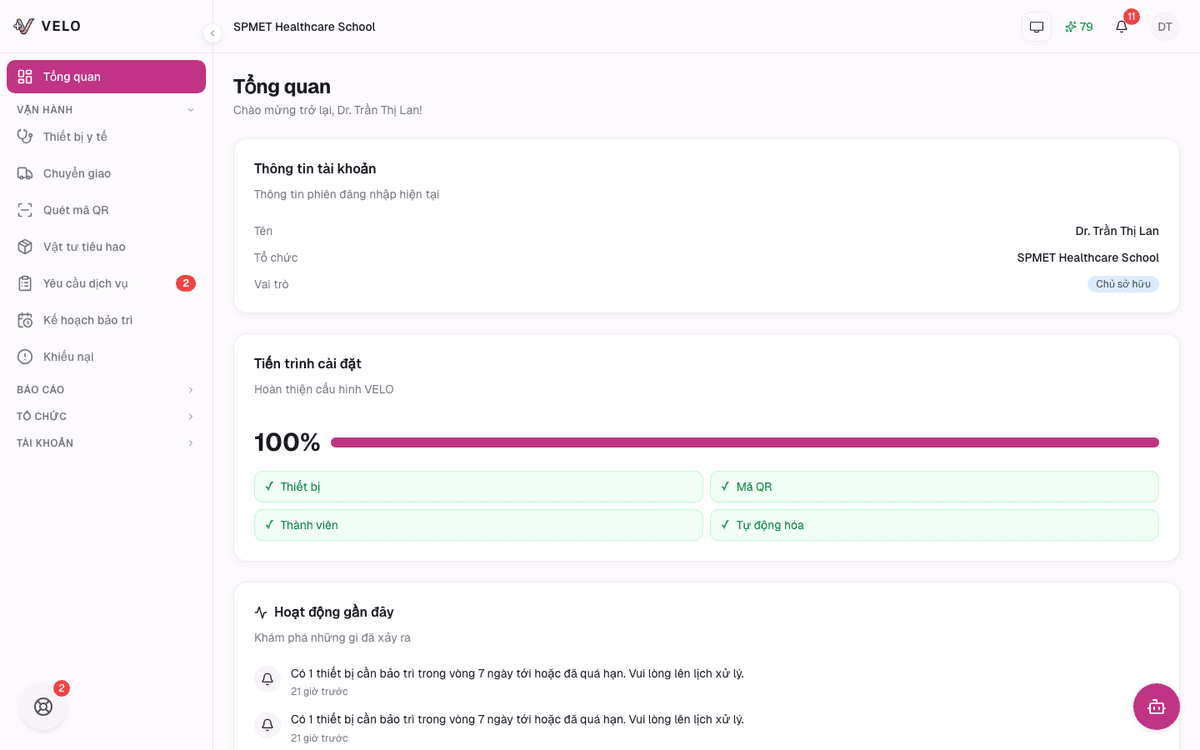Click the DT user avatar
The image size is (1200, 750).
[1164, 27]
